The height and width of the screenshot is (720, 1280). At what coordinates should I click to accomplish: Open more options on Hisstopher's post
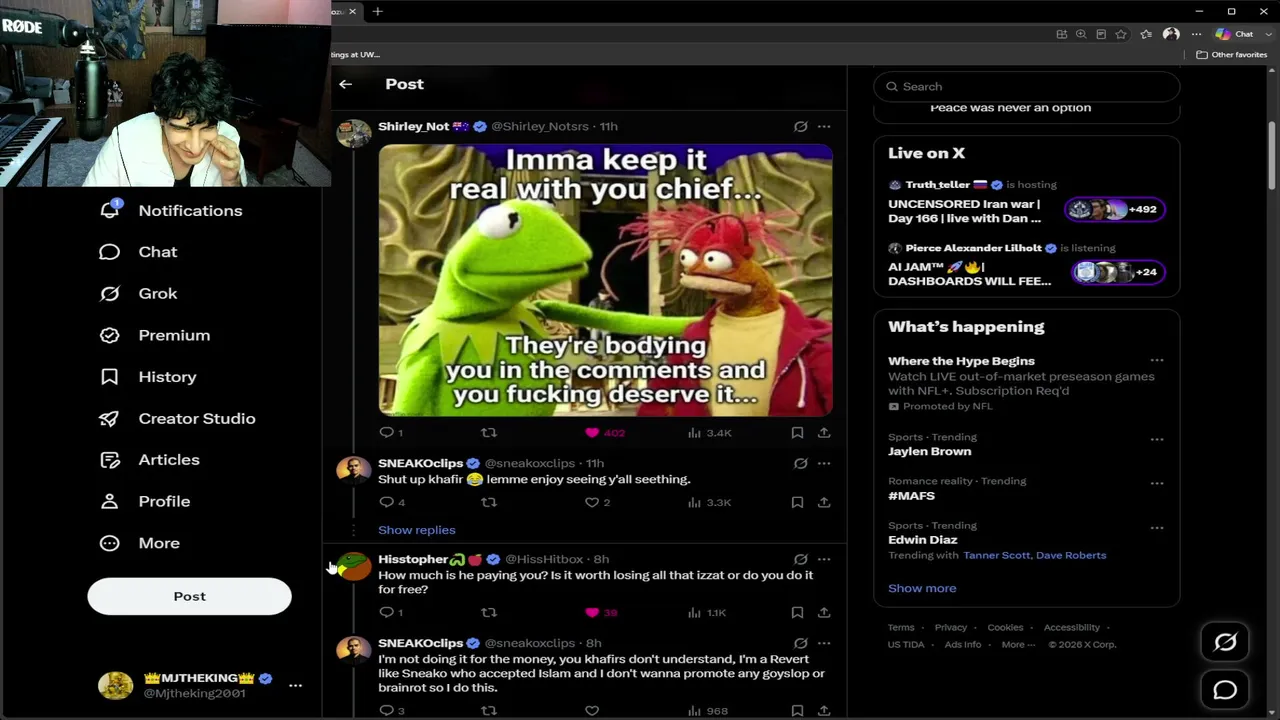824,559
